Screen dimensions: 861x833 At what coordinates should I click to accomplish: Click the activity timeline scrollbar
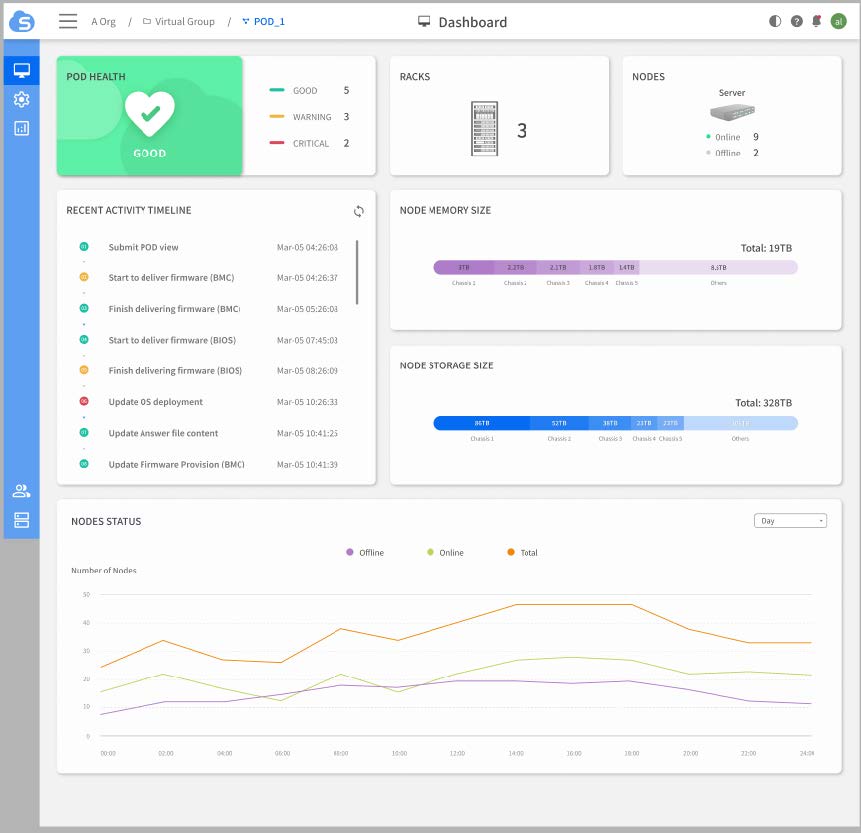(x=357, y=272)
